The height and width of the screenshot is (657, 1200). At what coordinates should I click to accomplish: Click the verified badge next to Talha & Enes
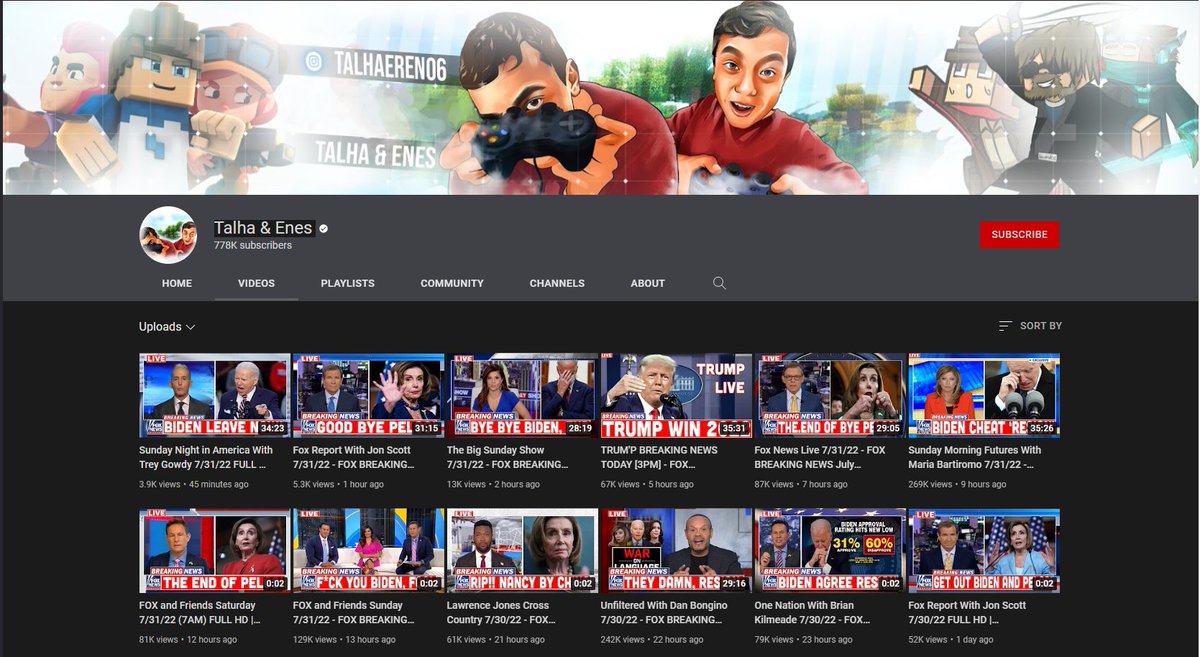(x=324, y=229)
